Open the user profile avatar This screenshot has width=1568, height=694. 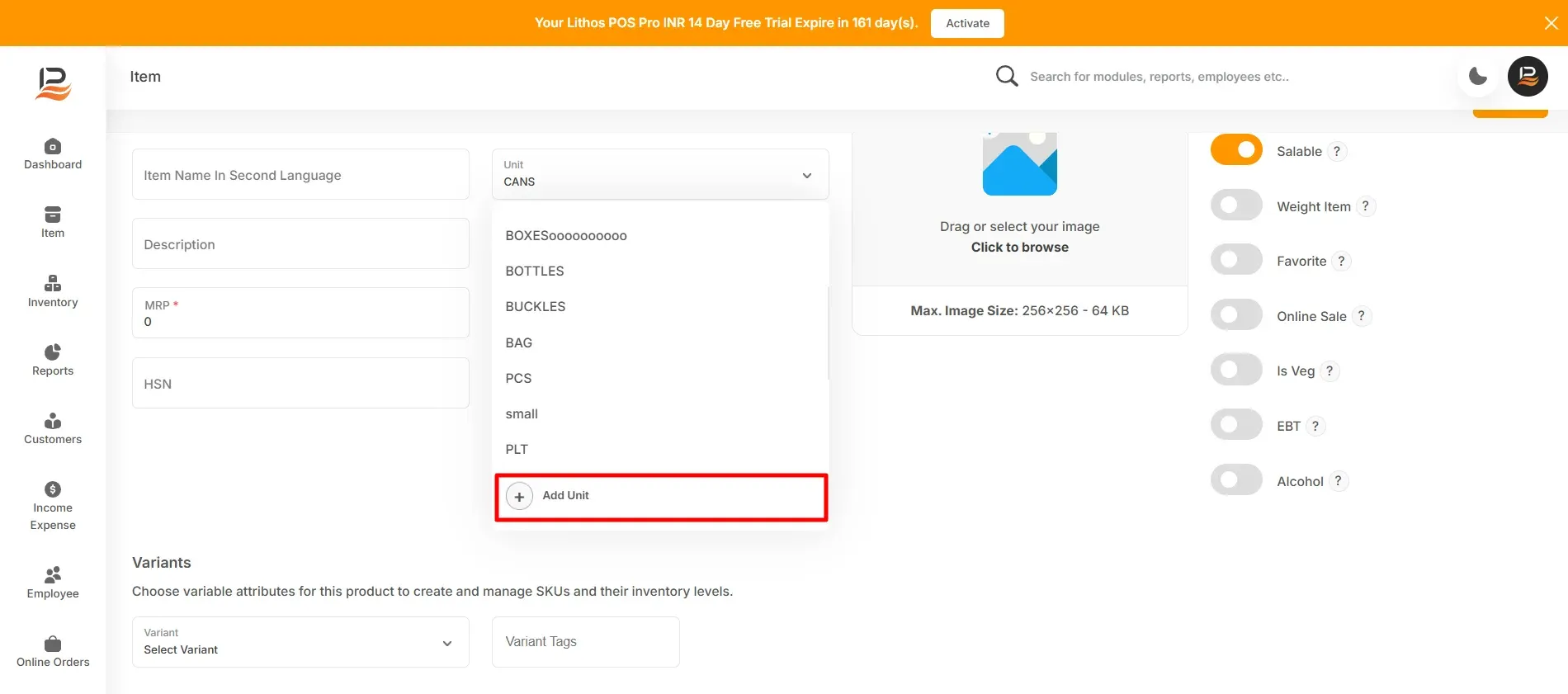click(1528, 77)
